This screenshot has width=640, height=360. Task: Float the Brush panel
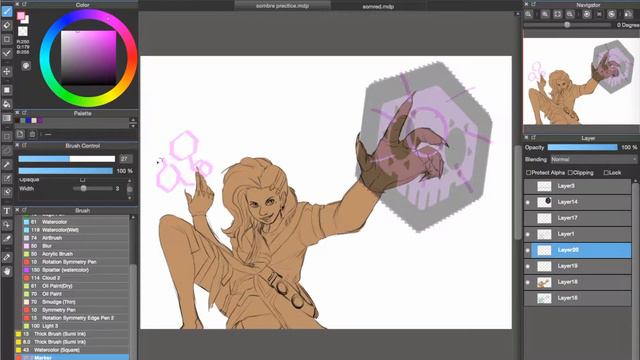[x=24, y=210]
